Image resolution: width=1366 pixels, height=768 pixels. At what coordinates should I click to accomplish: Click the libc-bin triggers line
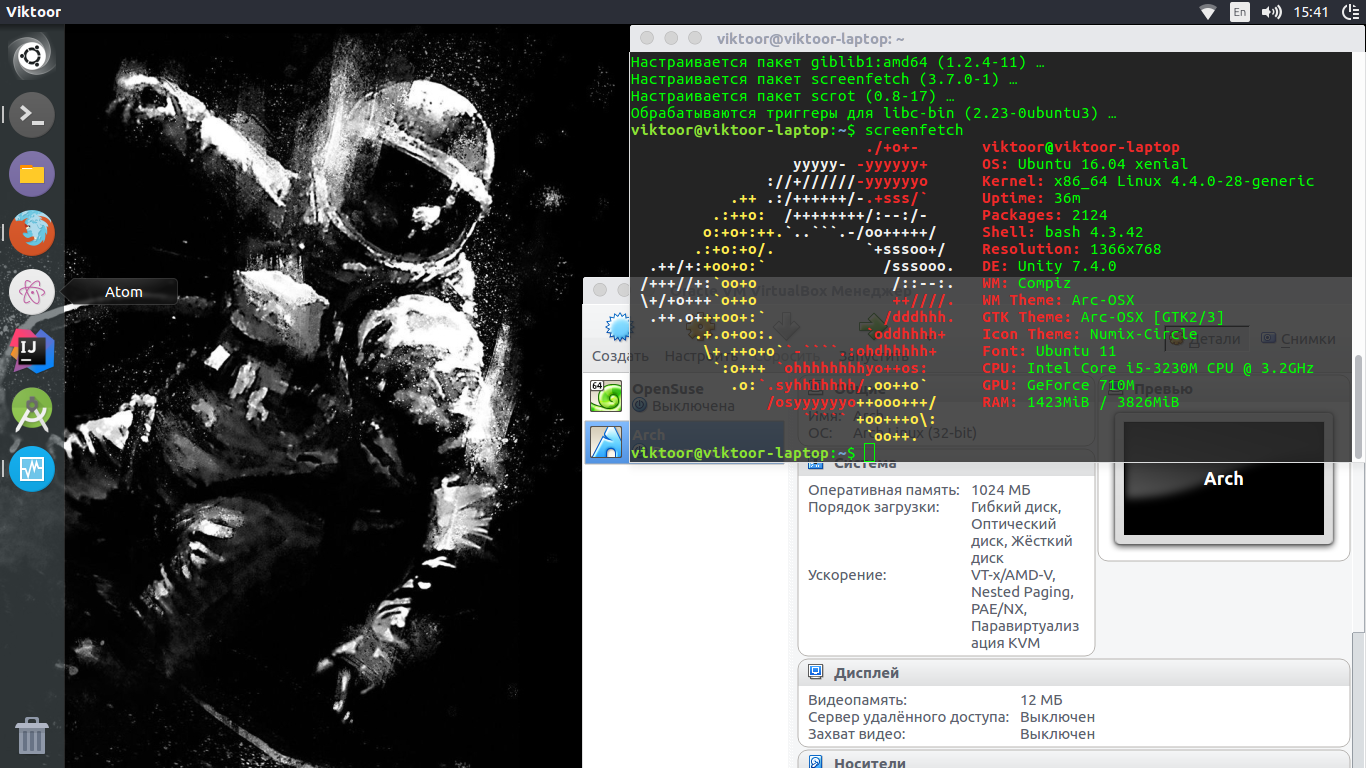pyautogui.click(x=873, y=113)
